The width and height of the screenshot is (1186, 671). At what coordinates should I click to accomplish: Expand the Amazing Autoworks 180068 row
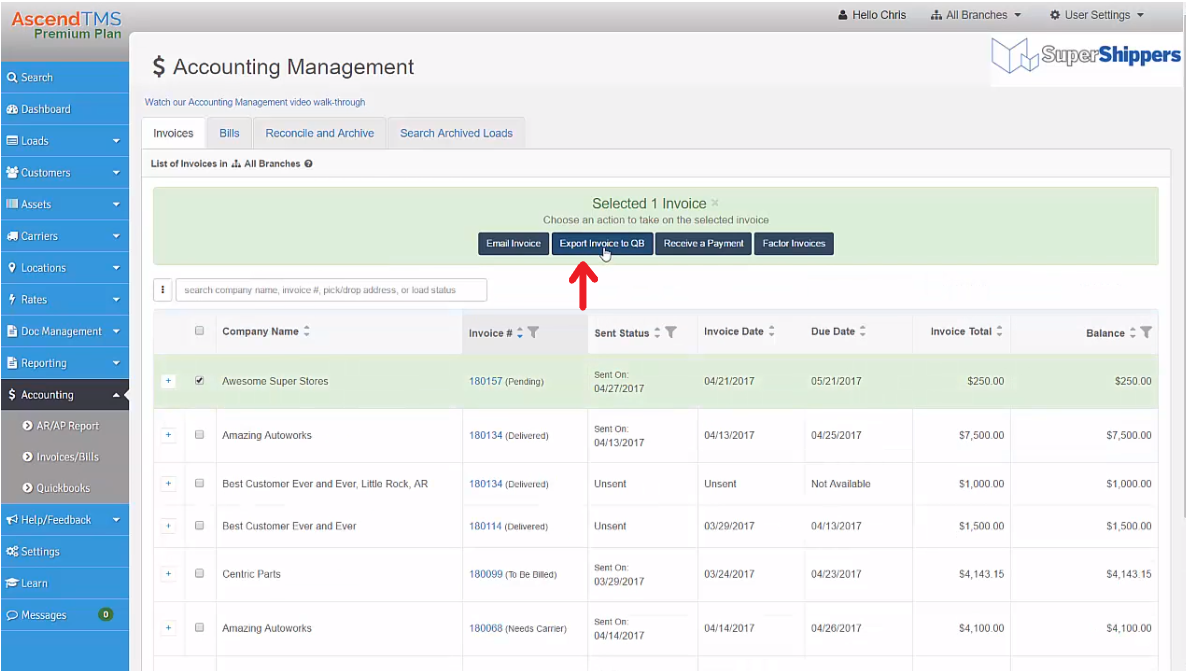169,628
